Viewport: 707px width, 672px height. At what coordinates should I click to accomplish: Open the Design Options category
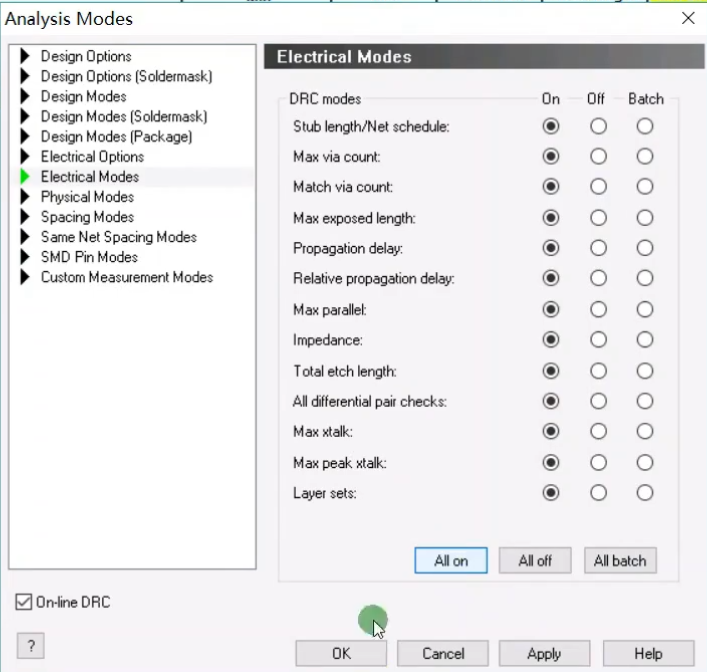coord(86,56)
